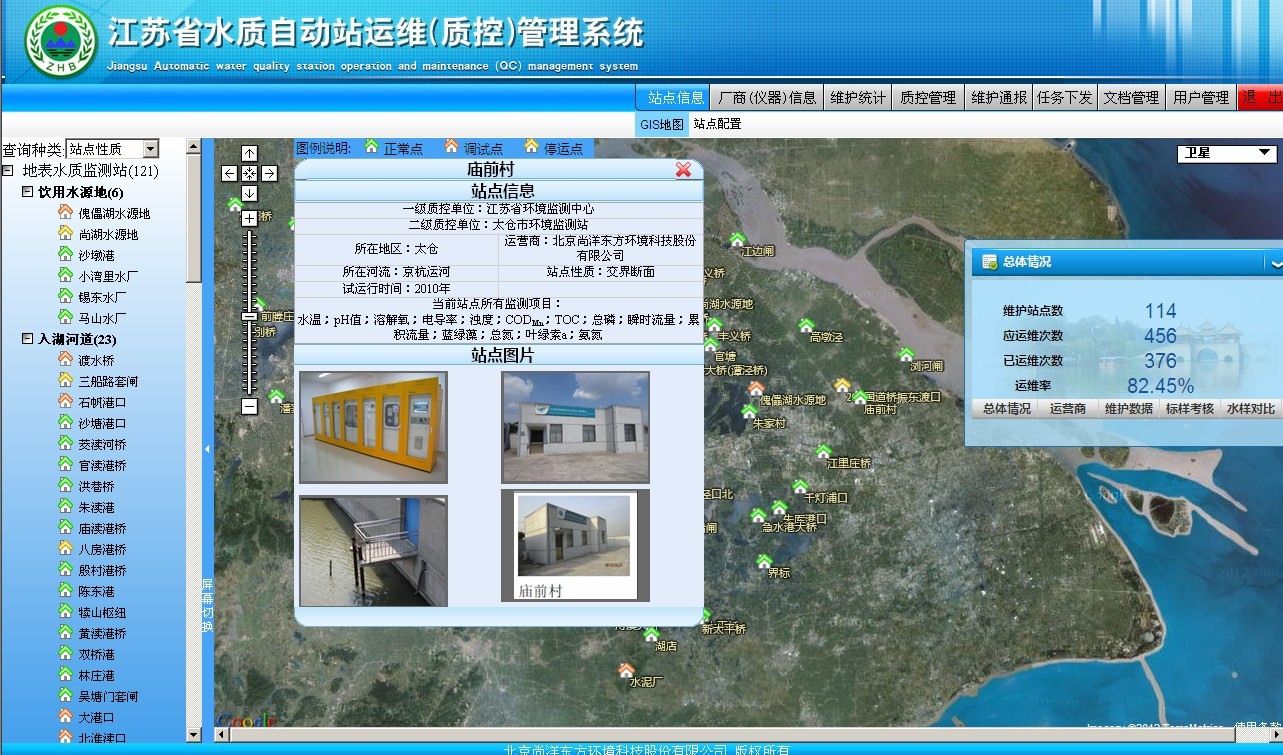Click the 浏河闸 station marker on map
Viewport: 1283px width, 755px height.
906,354
